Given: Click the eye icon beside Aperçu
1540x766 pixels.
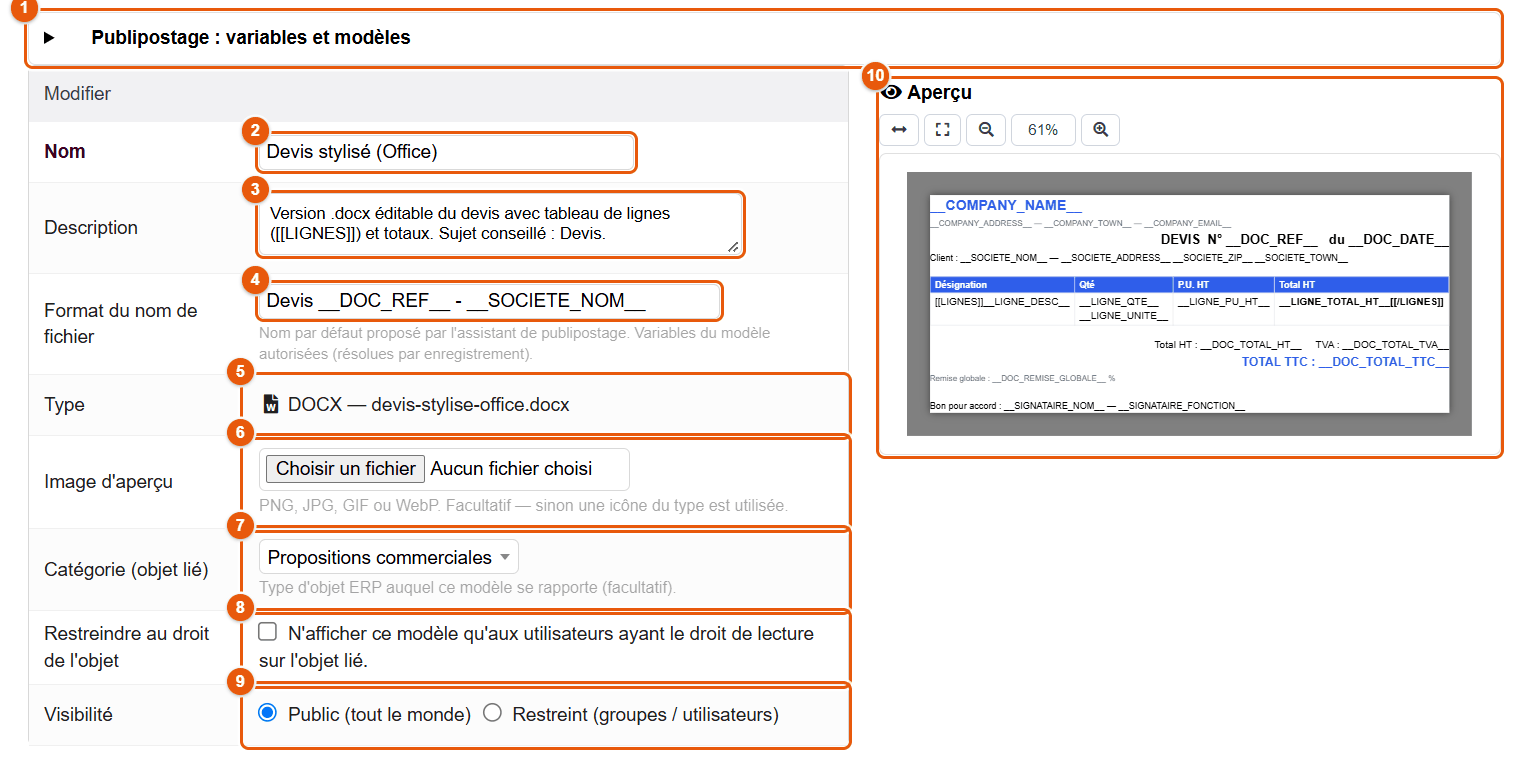Looking at the screenshot, I should pos(891,93).
